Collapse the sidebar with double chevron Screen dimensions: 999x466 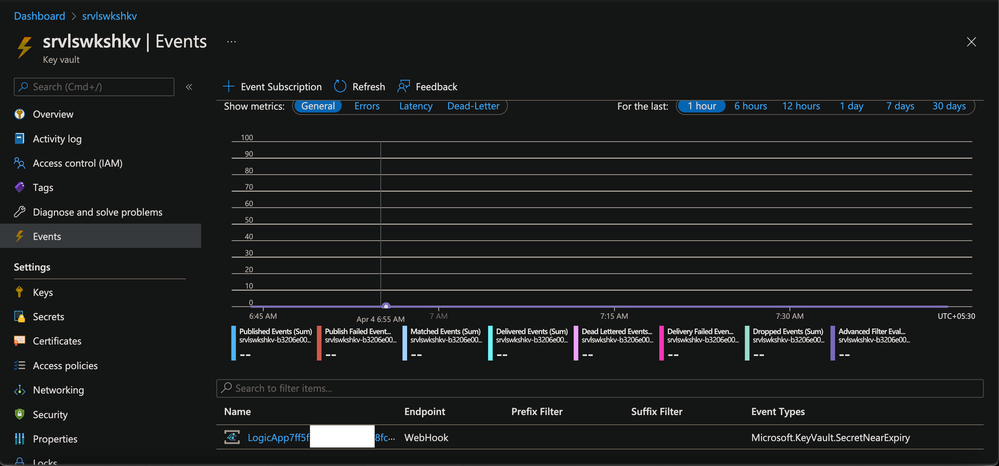[x=189, y=87]
